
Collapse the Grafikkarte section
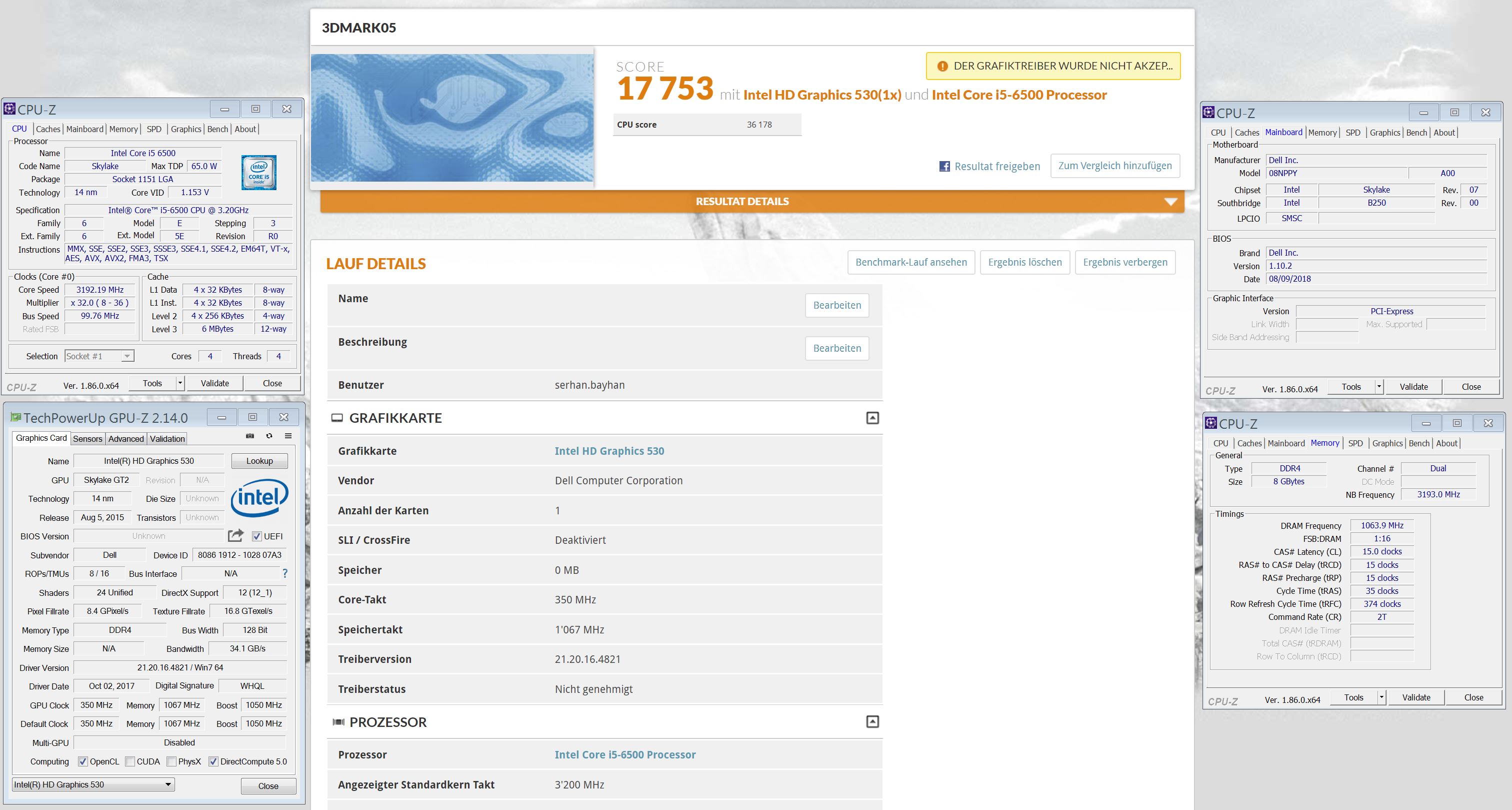[x=873, y=418]
